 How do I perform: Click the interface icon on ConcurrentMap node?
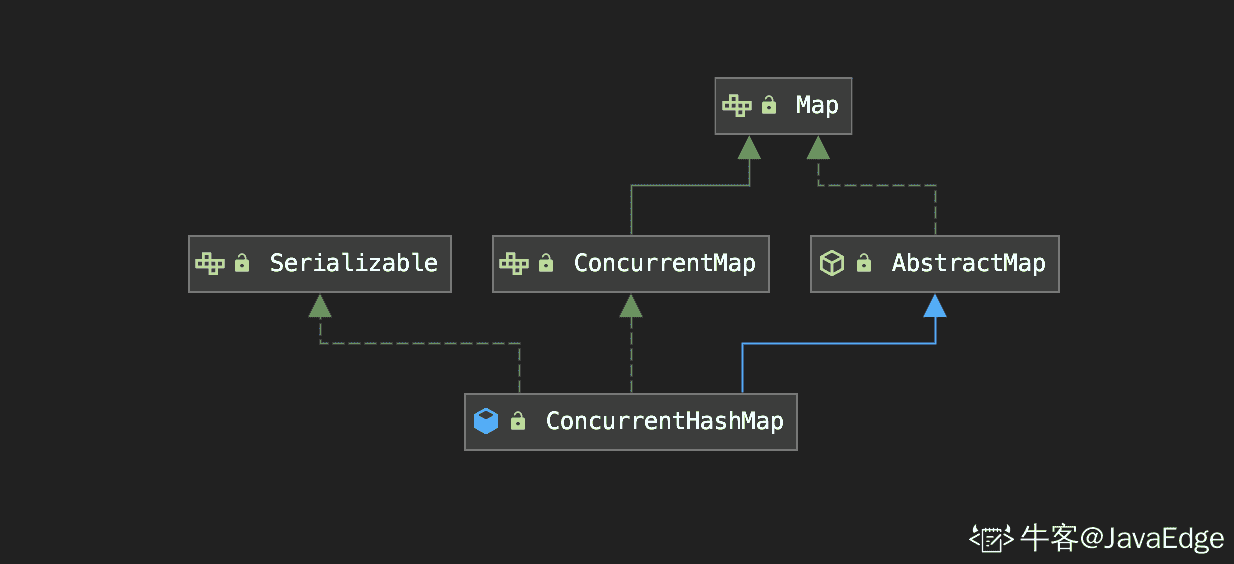513,263
